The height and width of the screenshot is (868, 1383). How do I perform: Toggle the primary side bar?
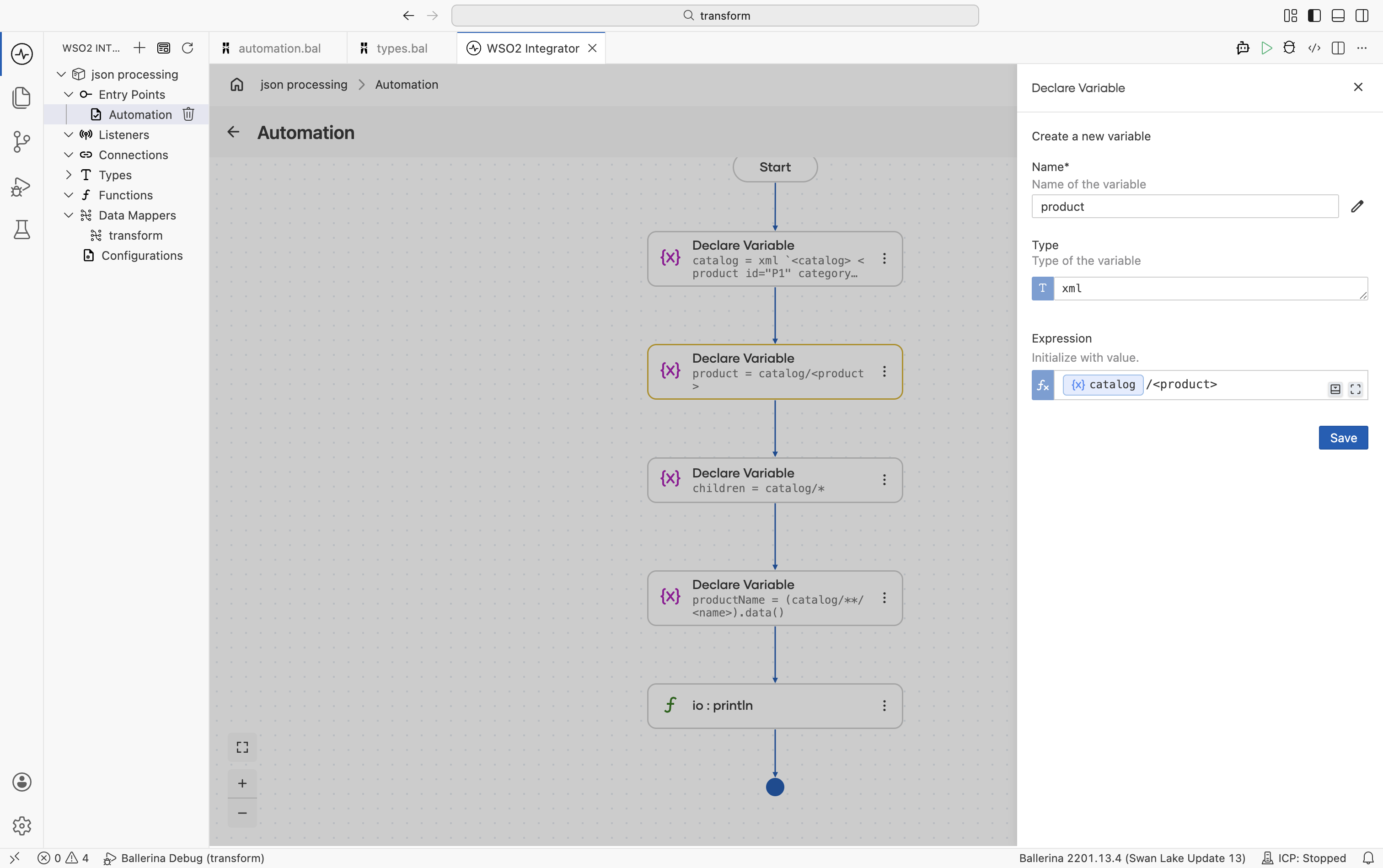point(1314,16)
